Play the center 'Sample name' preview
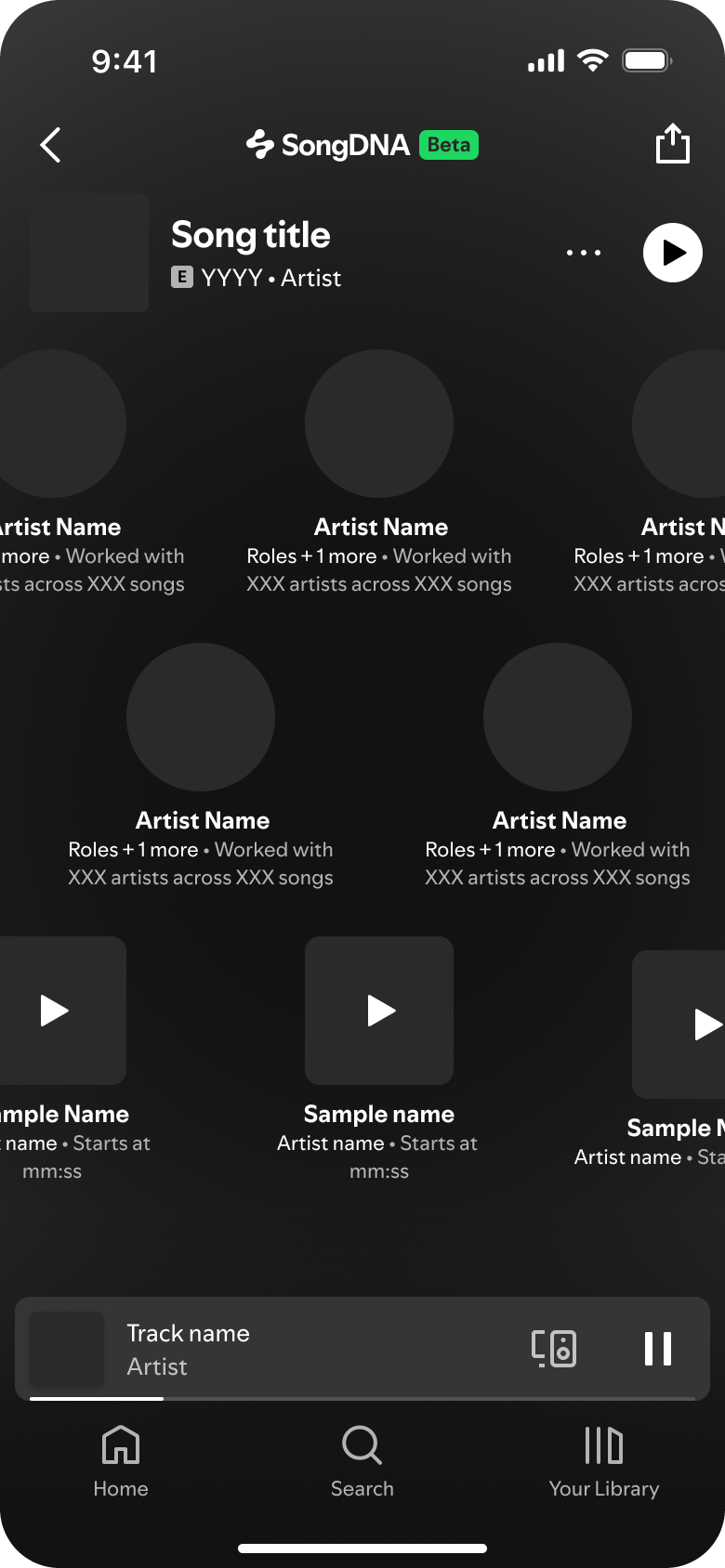The height and width of the screenshot is (1568, 725). click(379, 1011)
